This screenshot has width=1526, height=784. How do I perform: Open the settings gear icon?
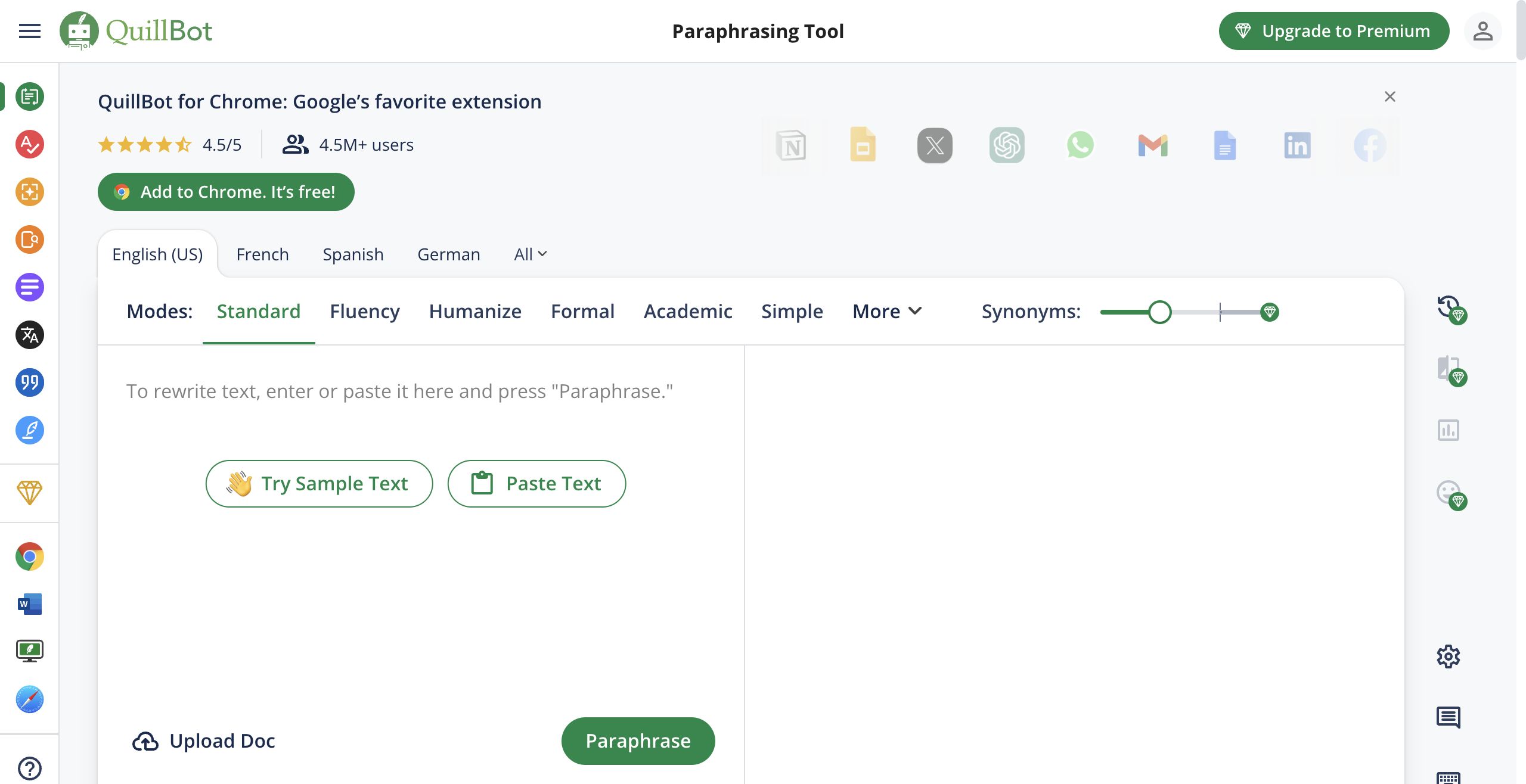tap(1448, 657)
